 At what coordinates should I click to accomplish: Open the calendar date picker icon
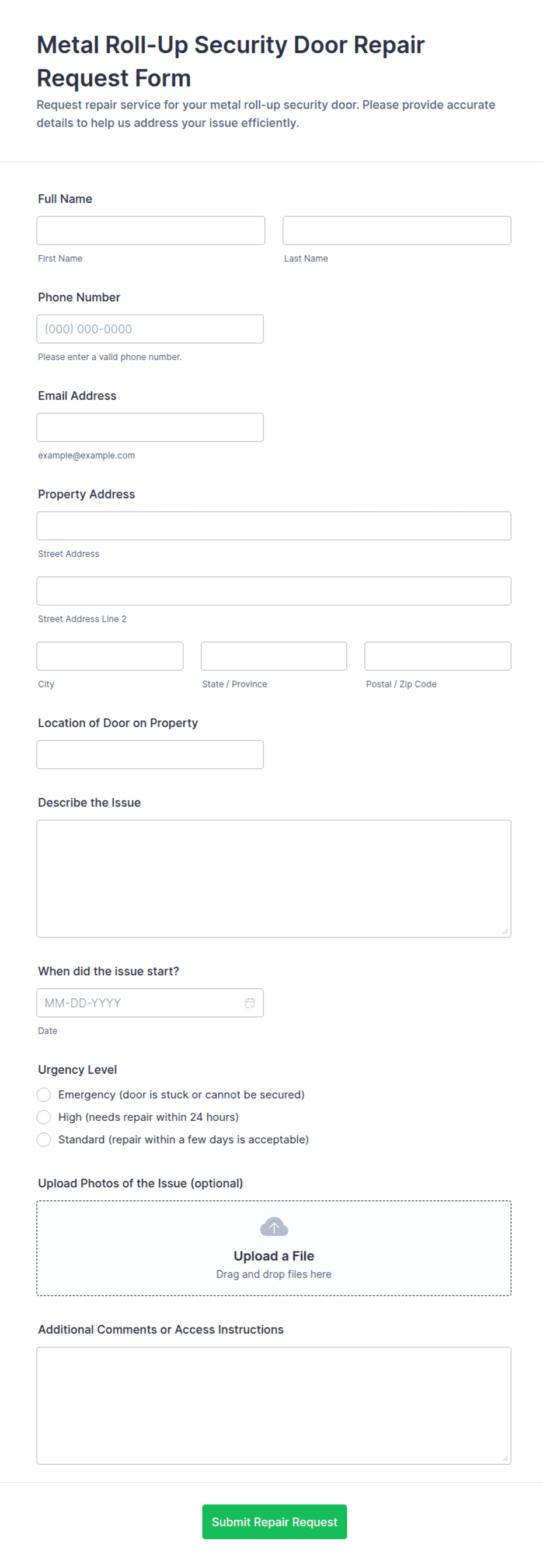pos(249,1002)
